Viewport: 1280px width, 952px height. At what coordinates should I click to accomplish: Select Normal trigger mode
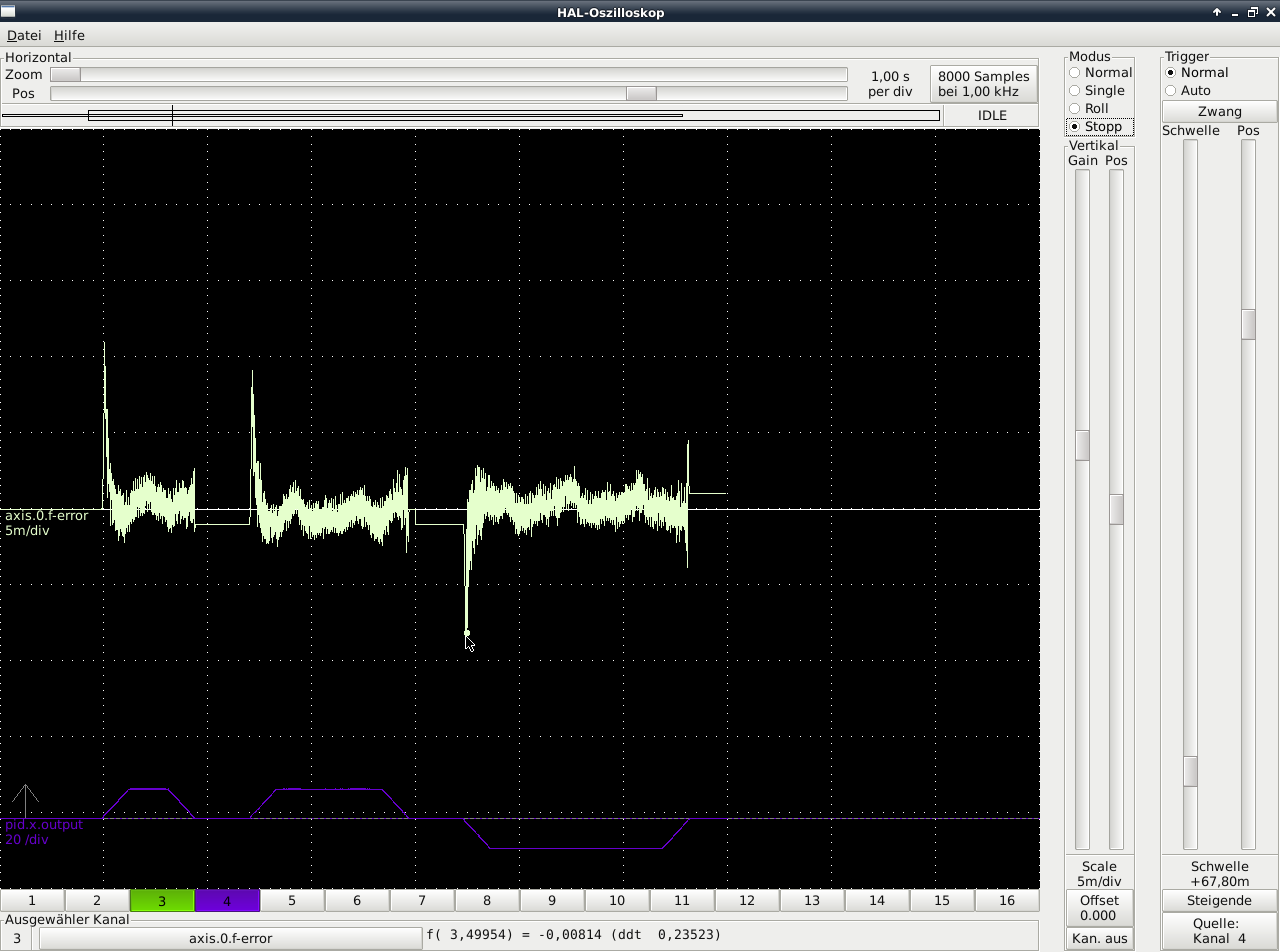point(1196,72)
